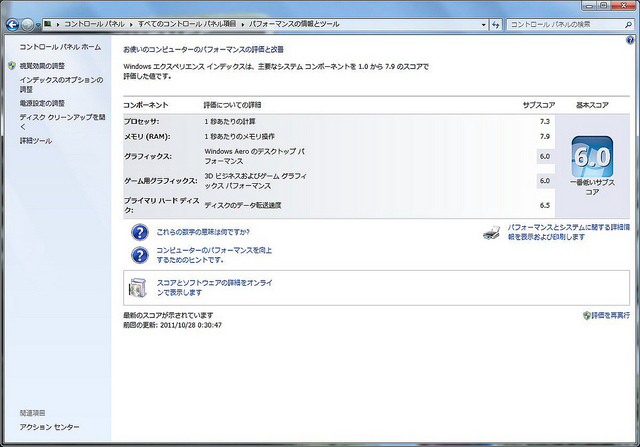Expand the address bar history dropdown
The width and height of the screenshot is (640, 447).
pyautogui.click(x=484, y=25)
